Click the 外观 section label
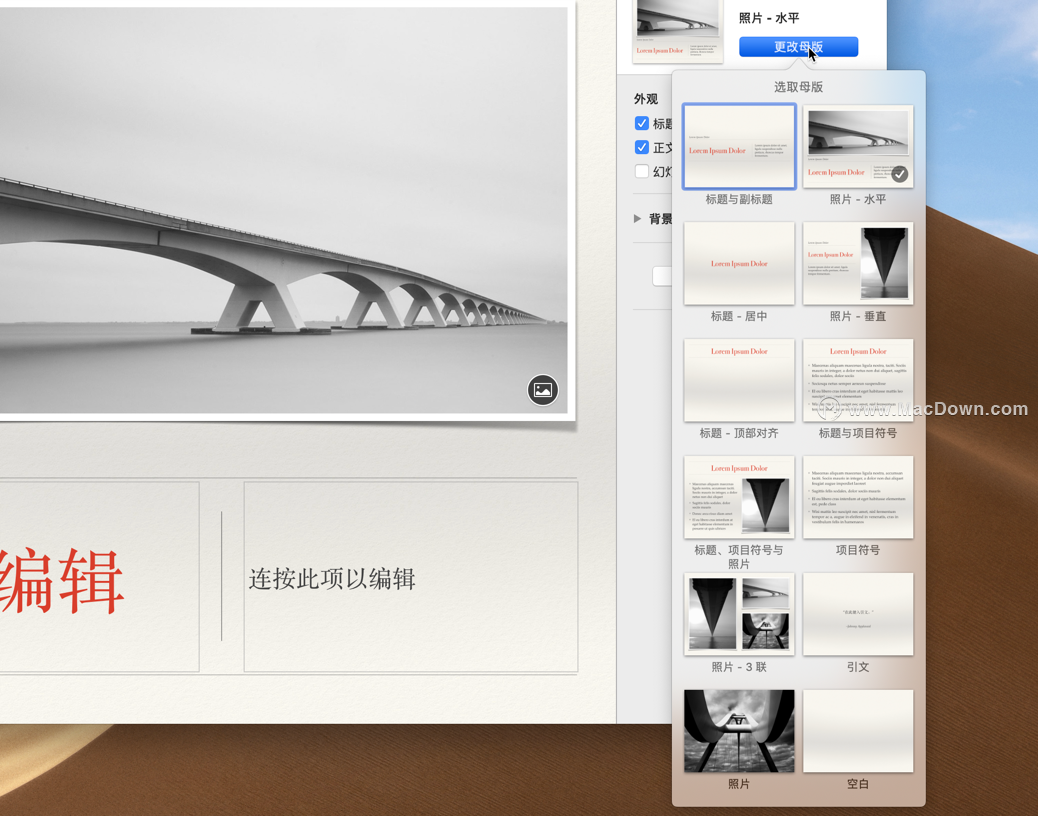Screen dimensions: 1038x816 (646, 99)
